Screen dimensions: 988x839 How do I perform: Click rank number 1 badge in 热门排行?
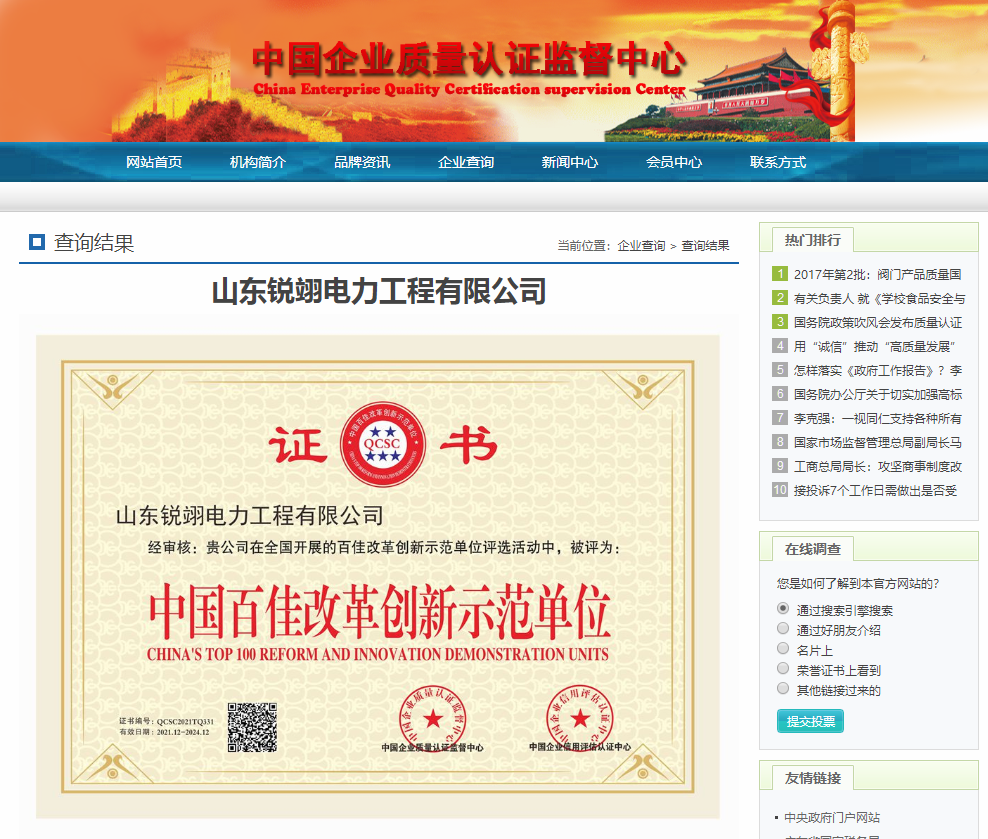(x=779, y=273)
